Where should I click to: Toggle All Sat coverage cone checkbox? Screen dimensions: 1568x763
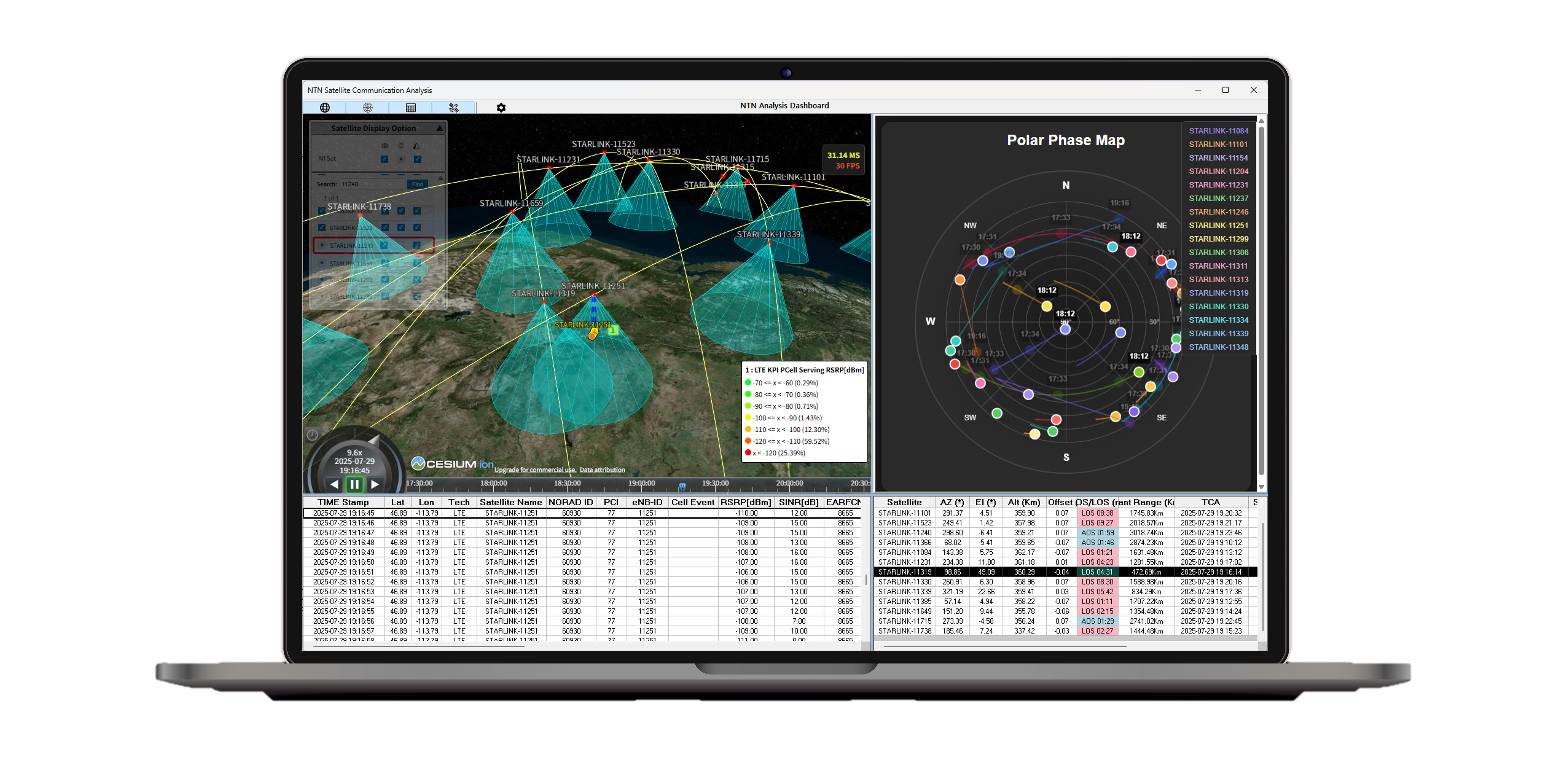pos(418,159)
